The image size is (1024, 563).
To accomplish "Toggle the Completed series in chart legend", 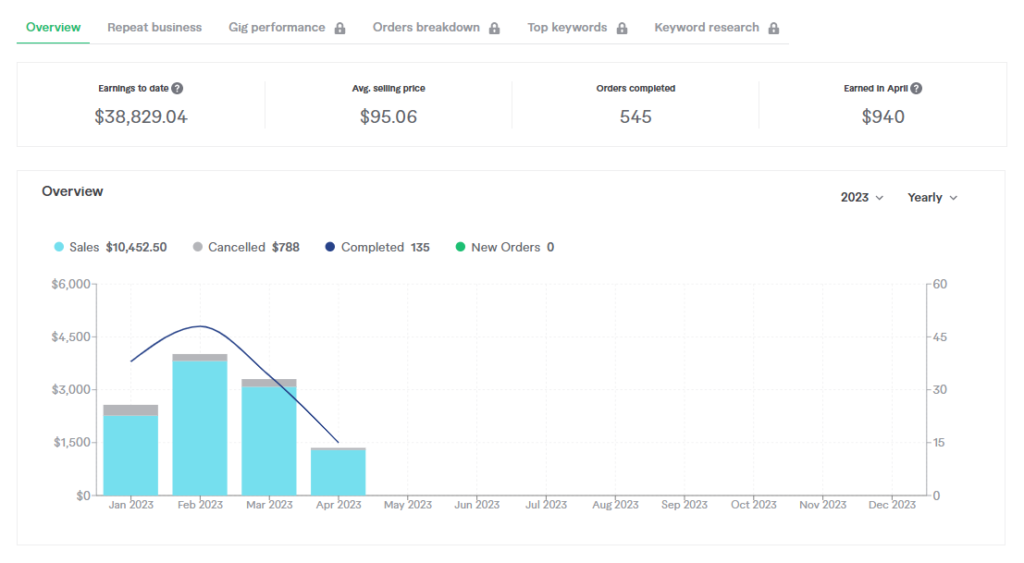I will [x=377, y=247].
